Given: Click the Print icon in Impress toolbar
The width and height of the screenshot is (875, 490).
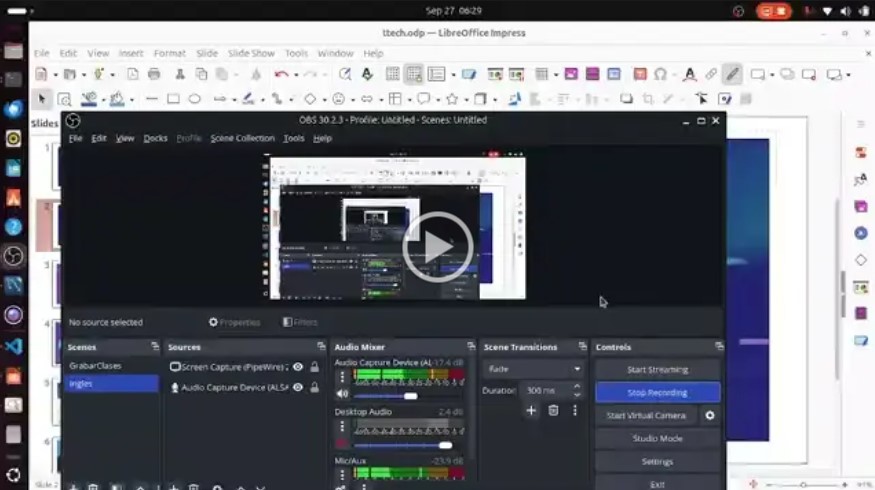Looking at the screenshot, I should [x=154, y=74].
